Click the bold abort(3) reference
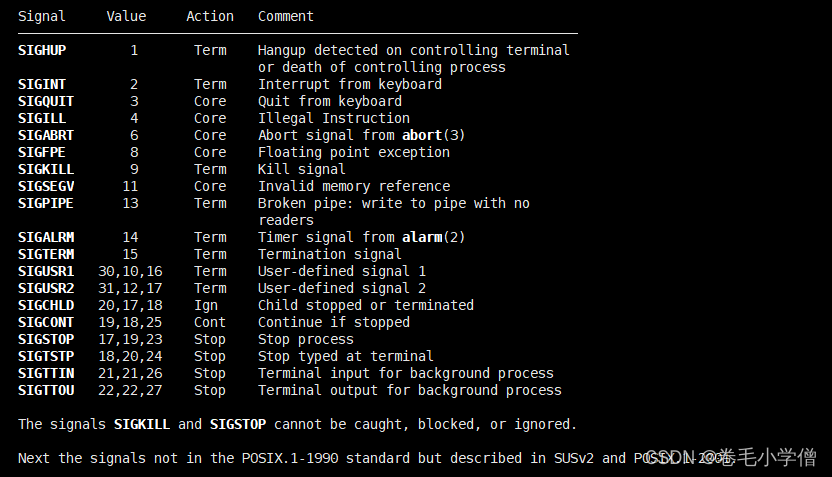832x477 pixels. coord(433,135)
